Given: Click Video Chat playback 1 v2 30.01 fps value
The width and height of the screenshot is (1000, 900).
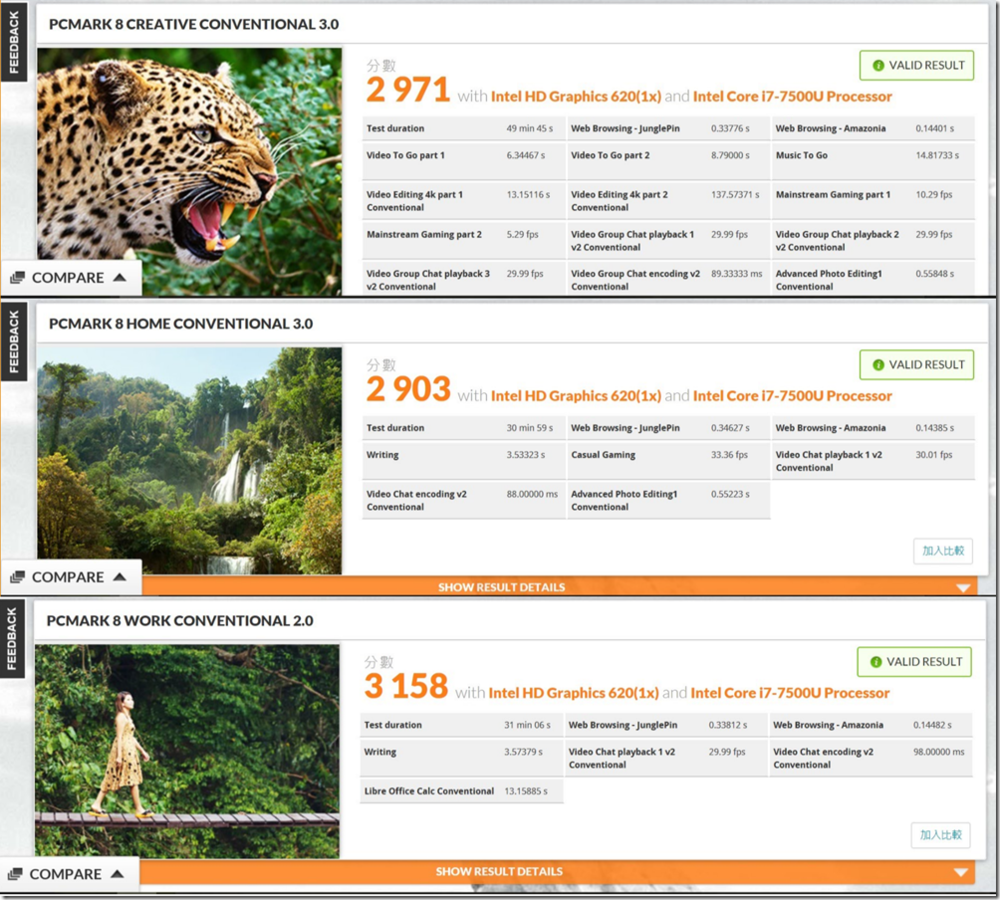Looking at the screenshot, I should (x=934, y=455).
